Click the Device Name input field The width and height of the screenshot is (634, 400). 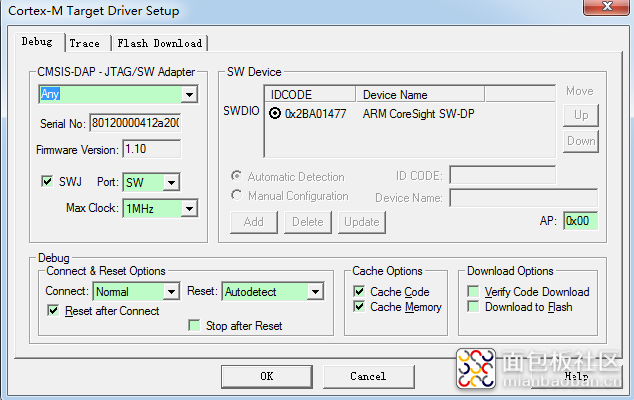[x=524, y=198]
